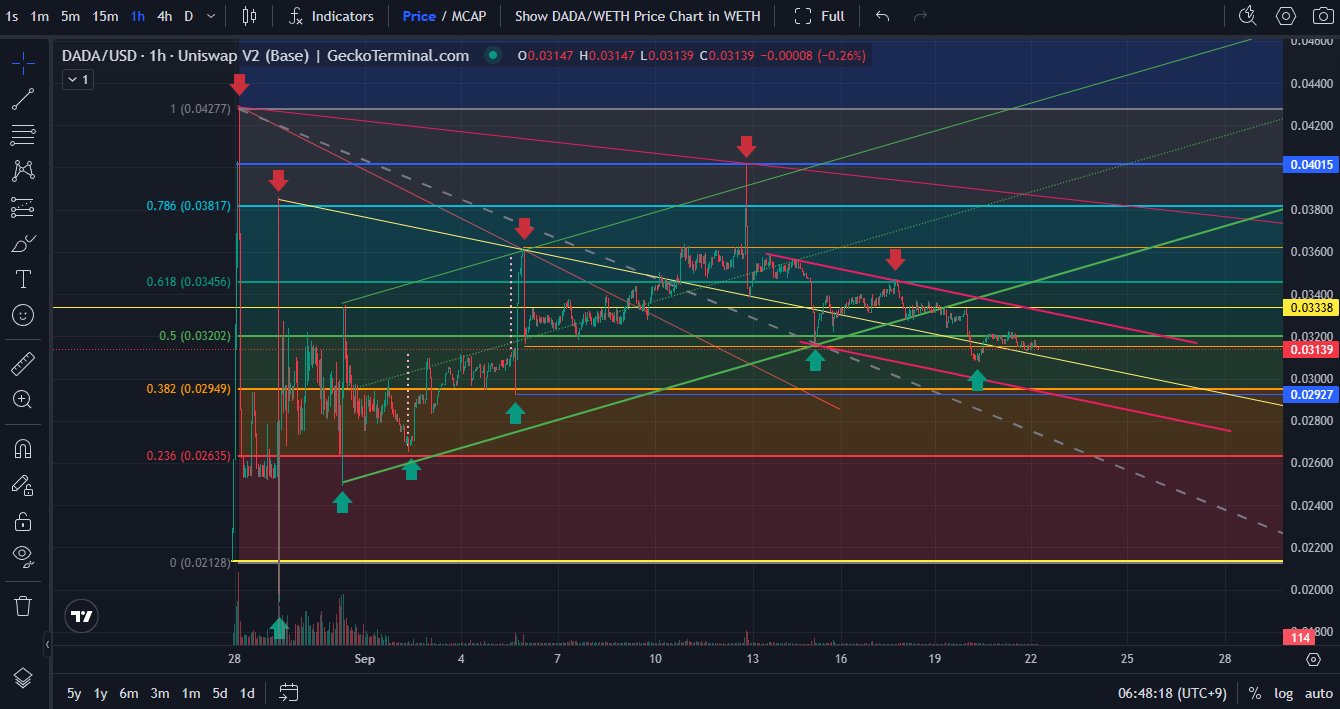Switch to the 1s interval
The image size is (1340, 709).
click(12, 16)
